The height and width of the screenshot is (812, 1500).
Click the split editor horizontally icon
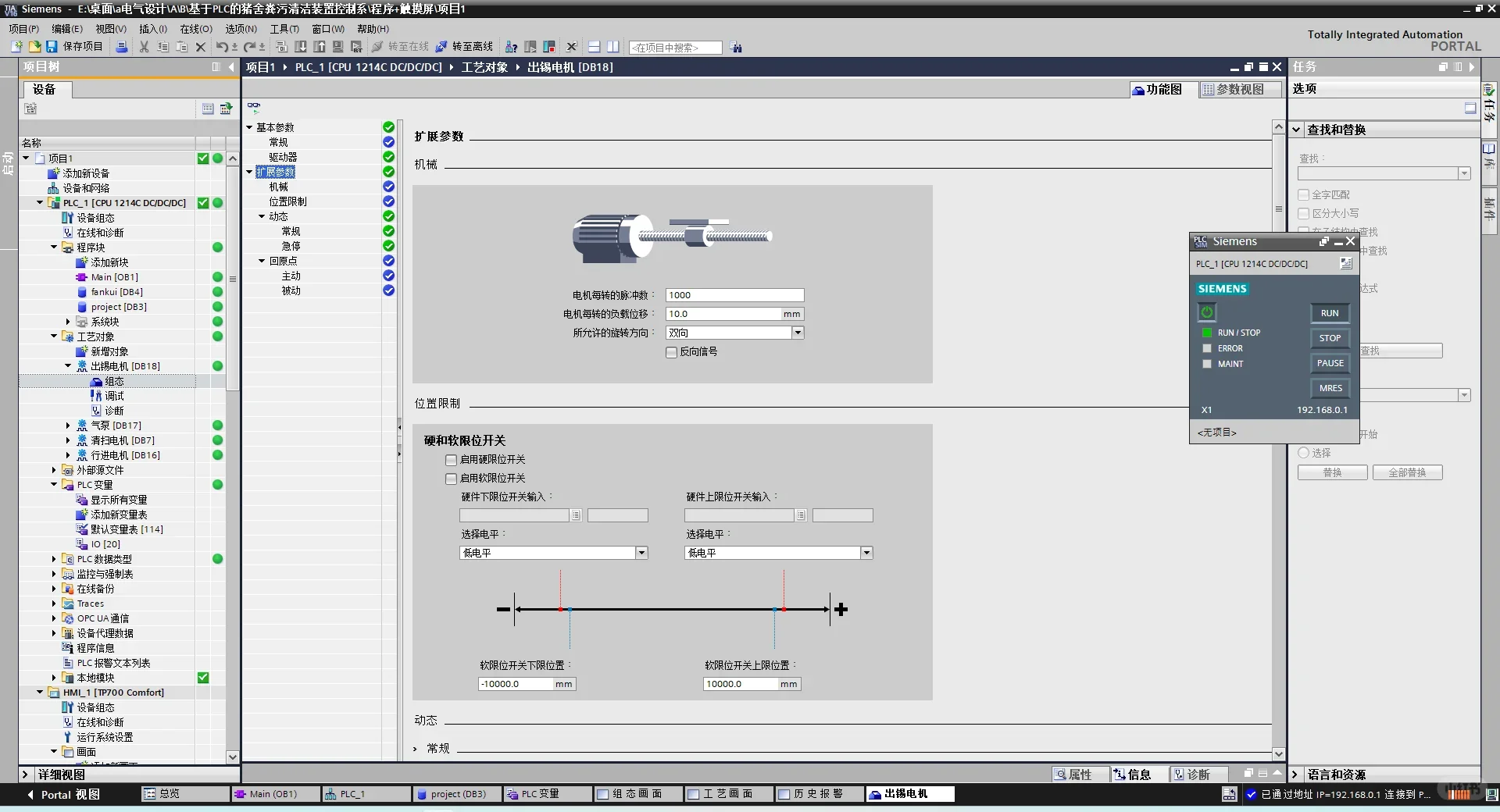[595, 47]
